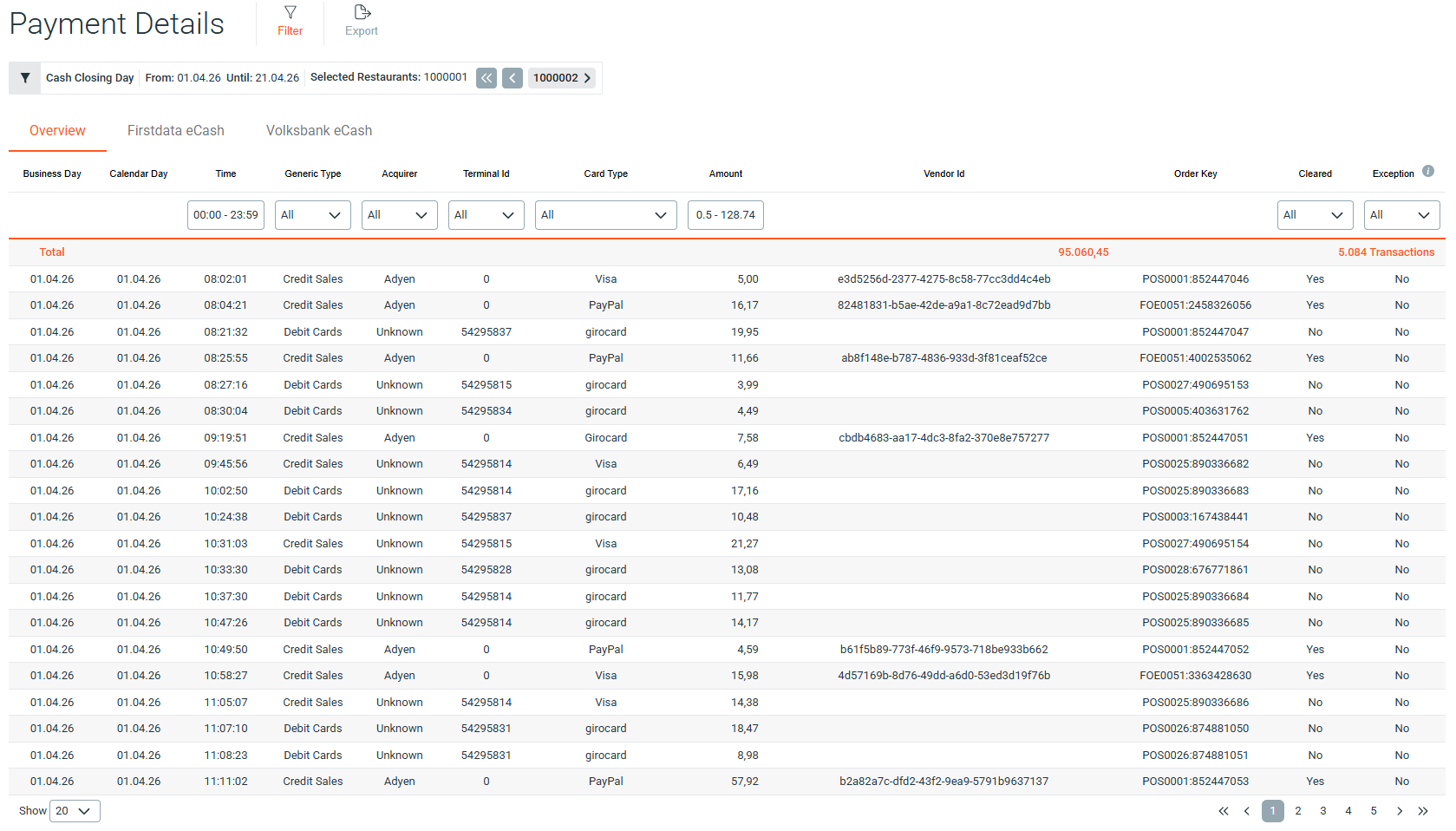Image resolution: width=1456 pixels, height=831 pixels.
Task: Switch to the Overview tab
Action: (57, 131)
